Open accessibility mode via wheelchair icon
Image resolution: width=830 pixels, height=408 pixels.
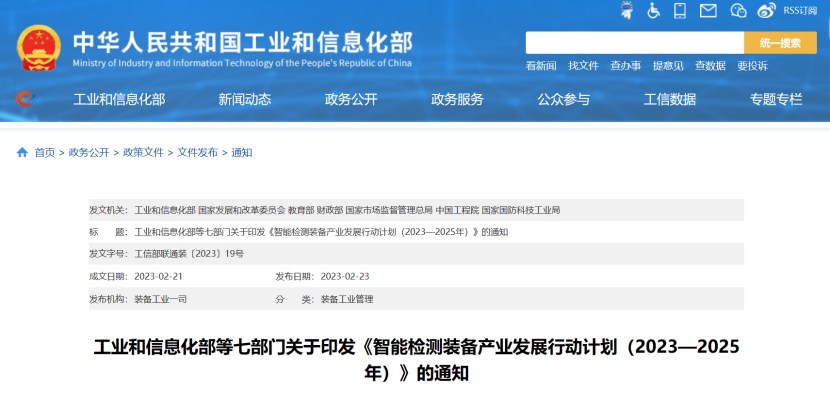653,11
